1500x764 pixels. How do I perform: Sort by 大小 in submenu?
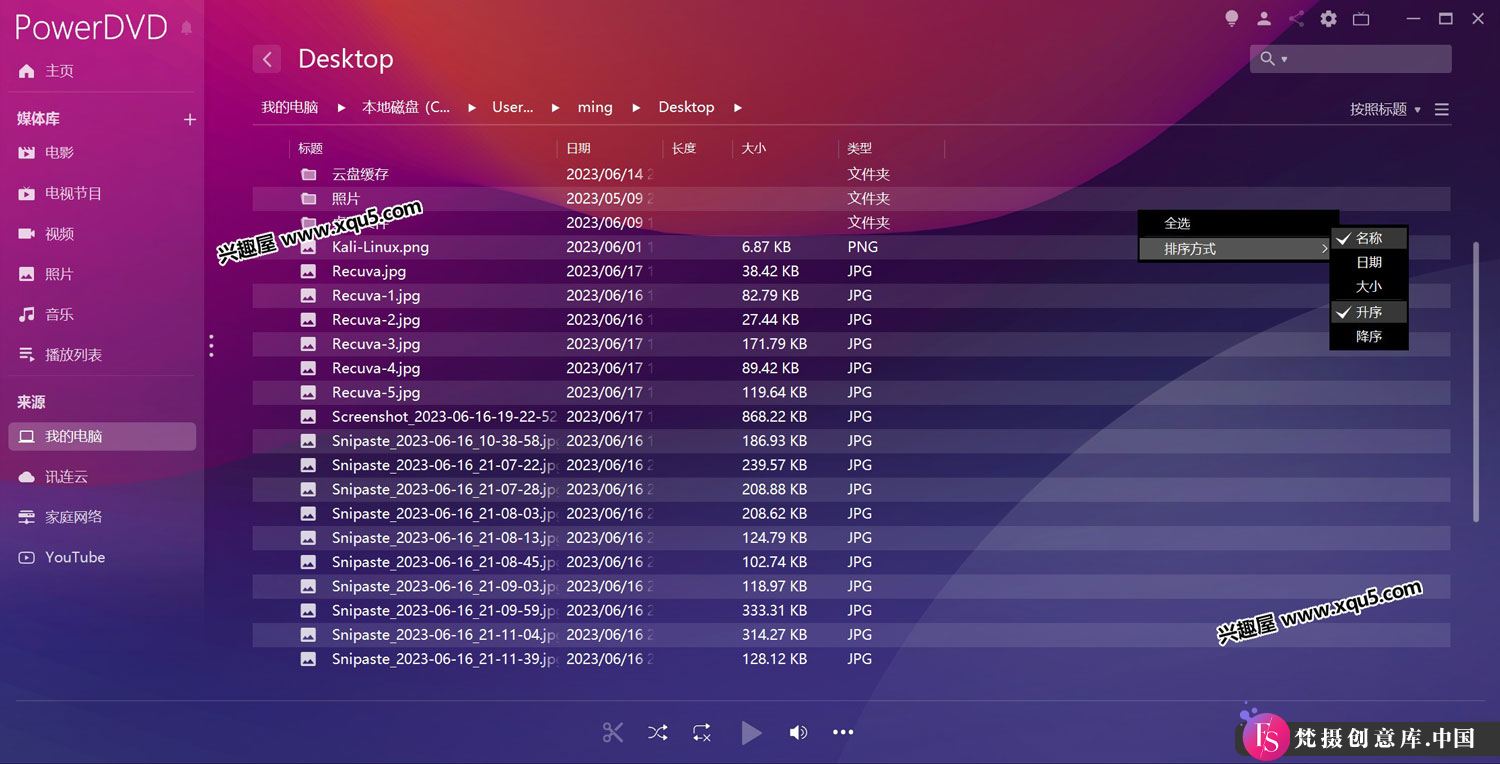click(1369, 286)
